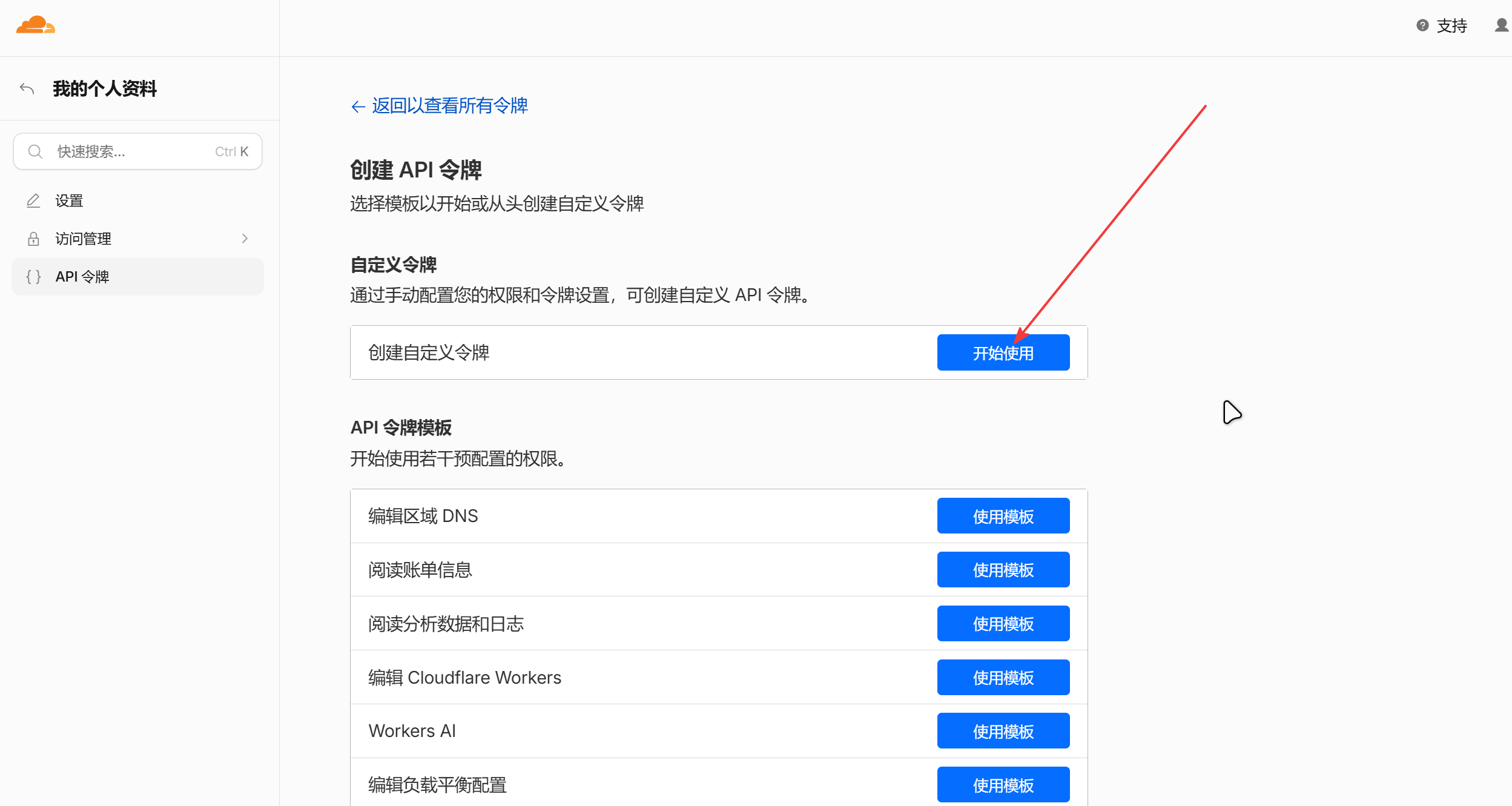Viewport: 1512px width, 806px height.
Task: Use the 编辑区域 DNS template
Action: pyautogui.click(x=1003, y=516)
